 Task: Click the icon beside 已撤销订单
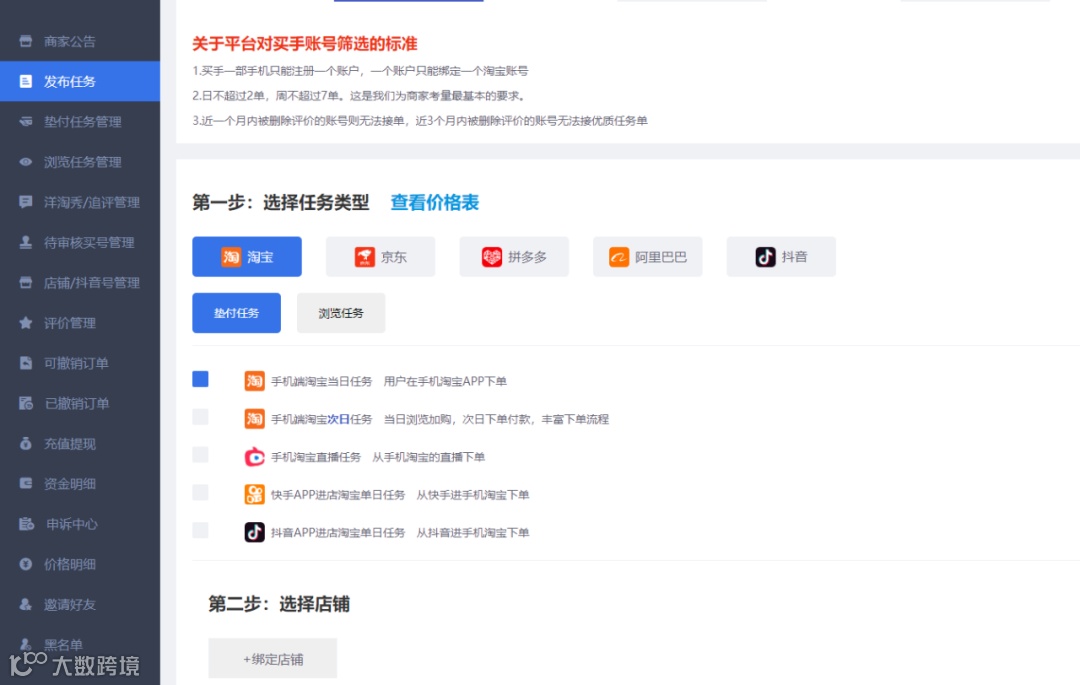pyautogui.click(x=25, y=403)
